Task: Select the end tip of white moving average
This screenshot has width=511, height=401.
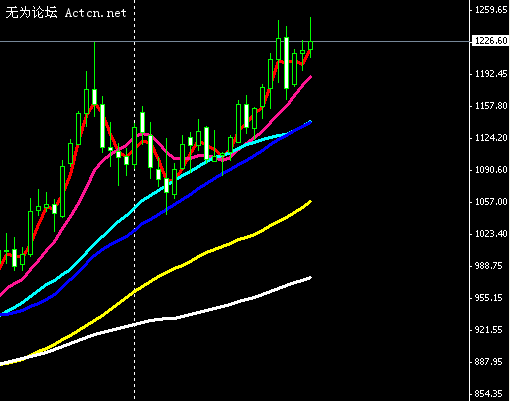Action: 310,278
